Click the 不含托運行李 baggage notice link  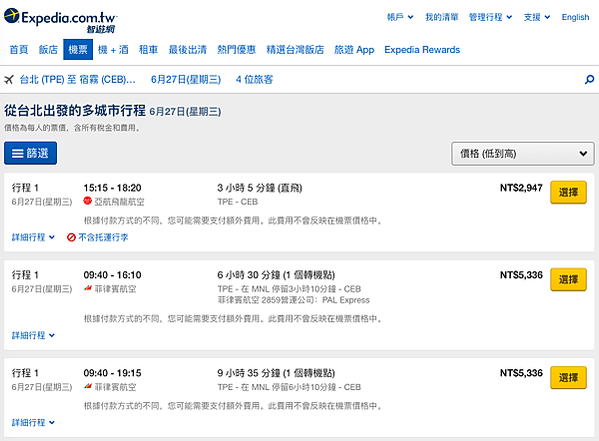[103, 237]
